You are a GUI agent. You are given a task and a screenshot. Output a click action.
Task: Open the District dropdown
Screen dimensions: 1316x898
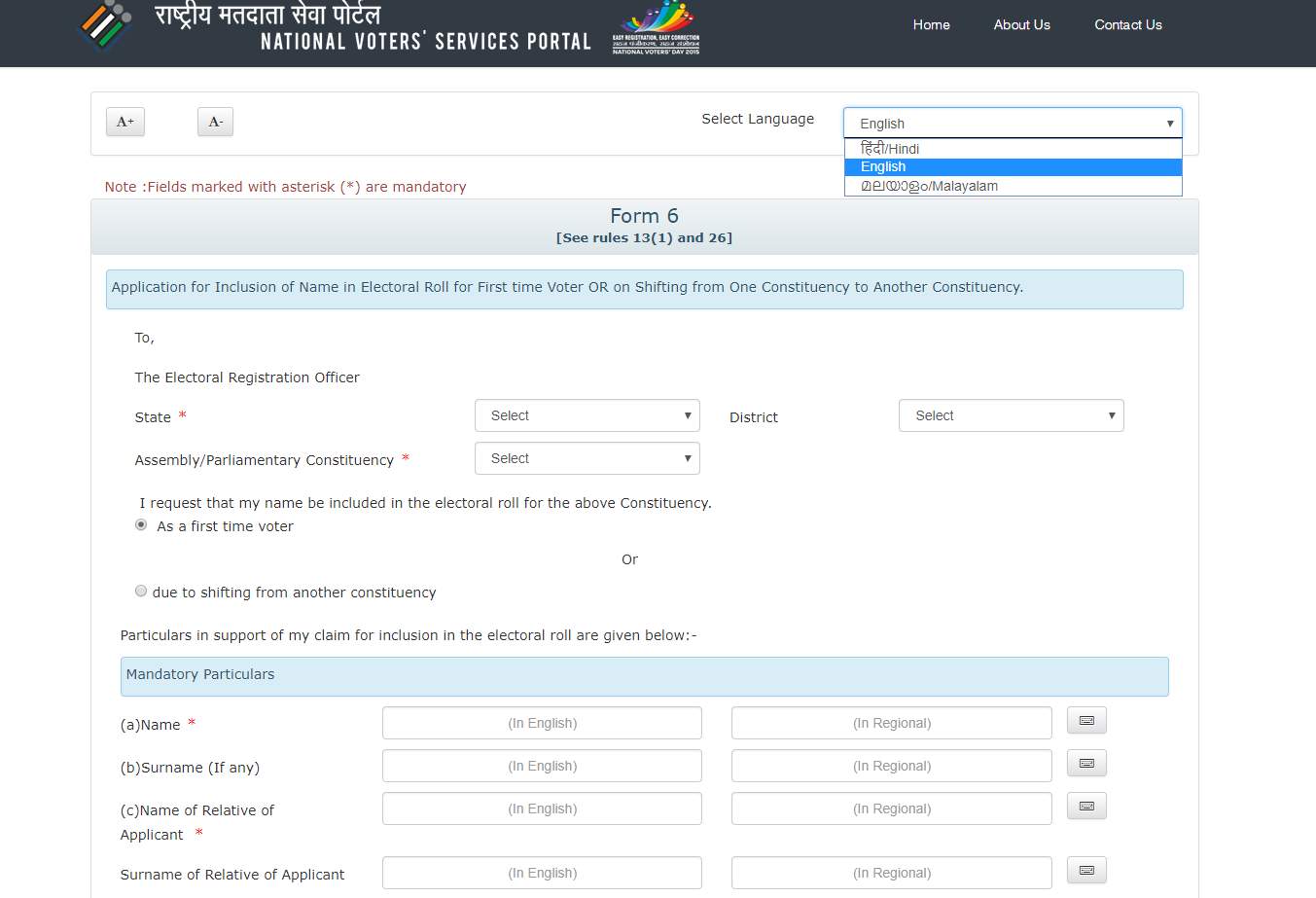point(1011,415)
